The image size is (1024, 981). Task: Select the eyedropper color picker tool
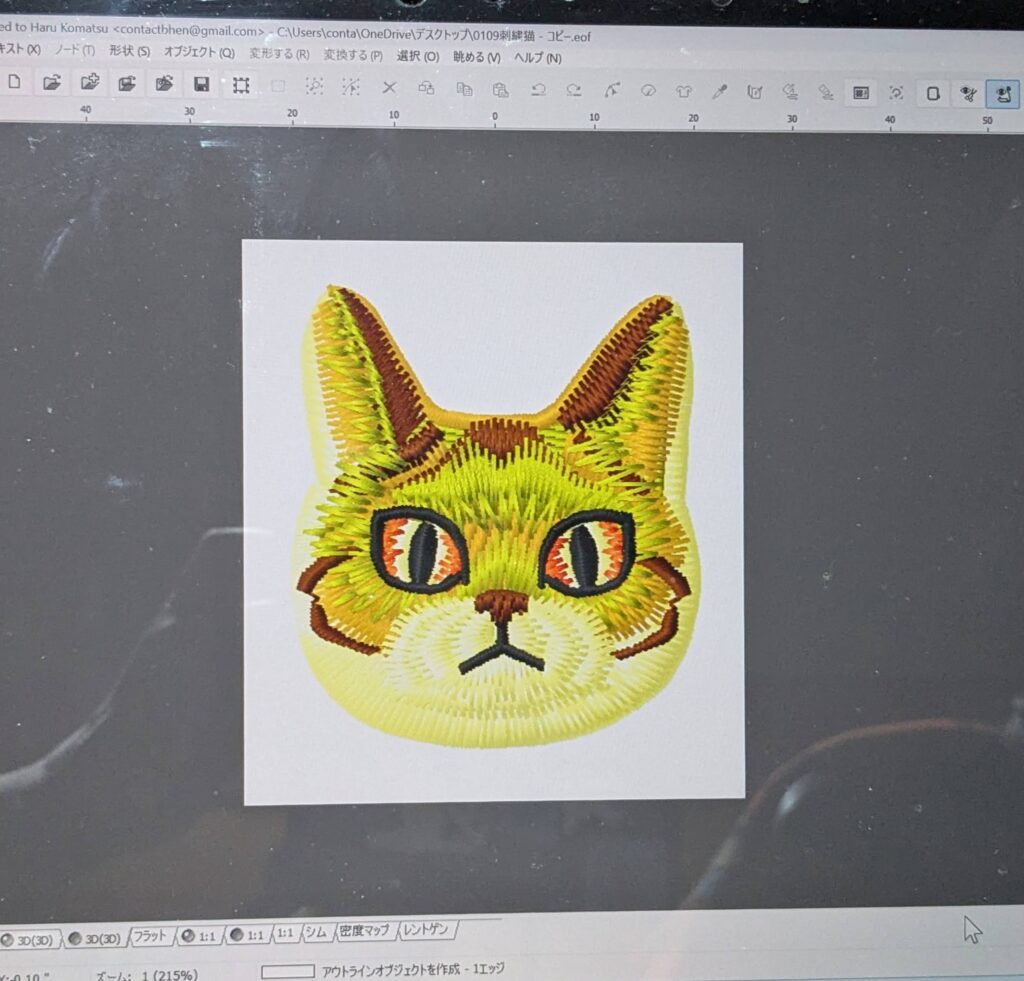718,92
